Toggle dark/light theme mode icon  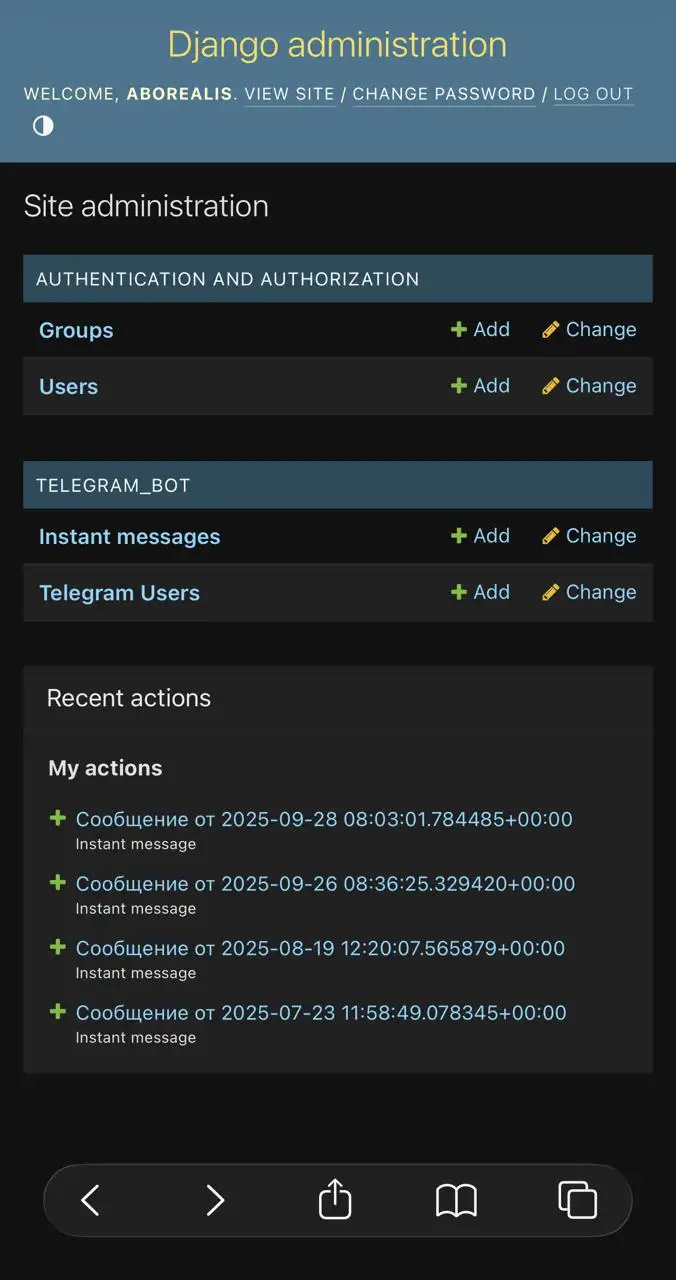pos(43,126)
